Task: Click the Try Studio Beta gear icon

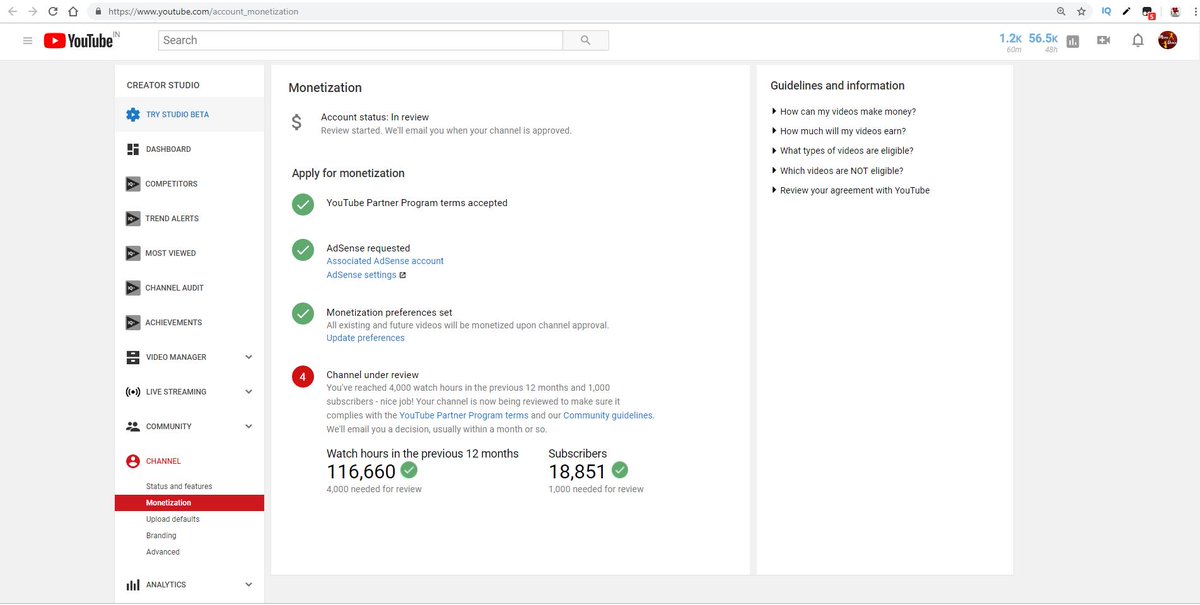Action: coord(133,115)
